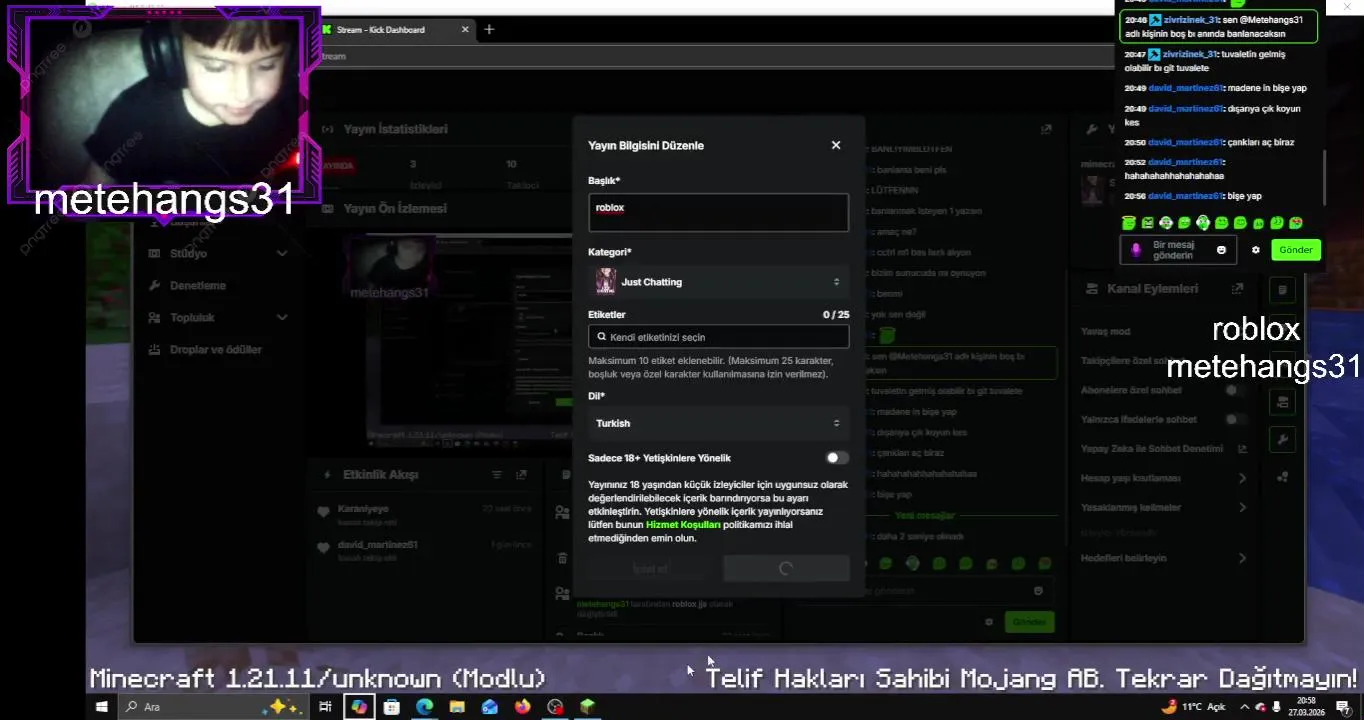This screenshot has width=1364, height=720.
Task: Click the İptal et cancel button
Action: tap(650, 569)
